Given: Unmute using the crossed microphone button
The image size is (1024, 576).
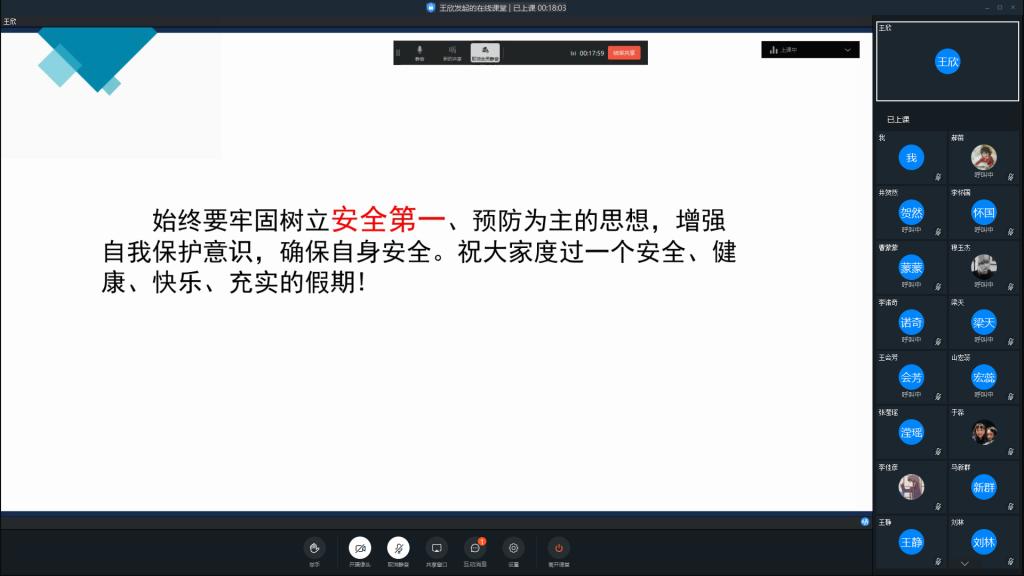Looking at the screenshot, I should (x=398, y=549).
